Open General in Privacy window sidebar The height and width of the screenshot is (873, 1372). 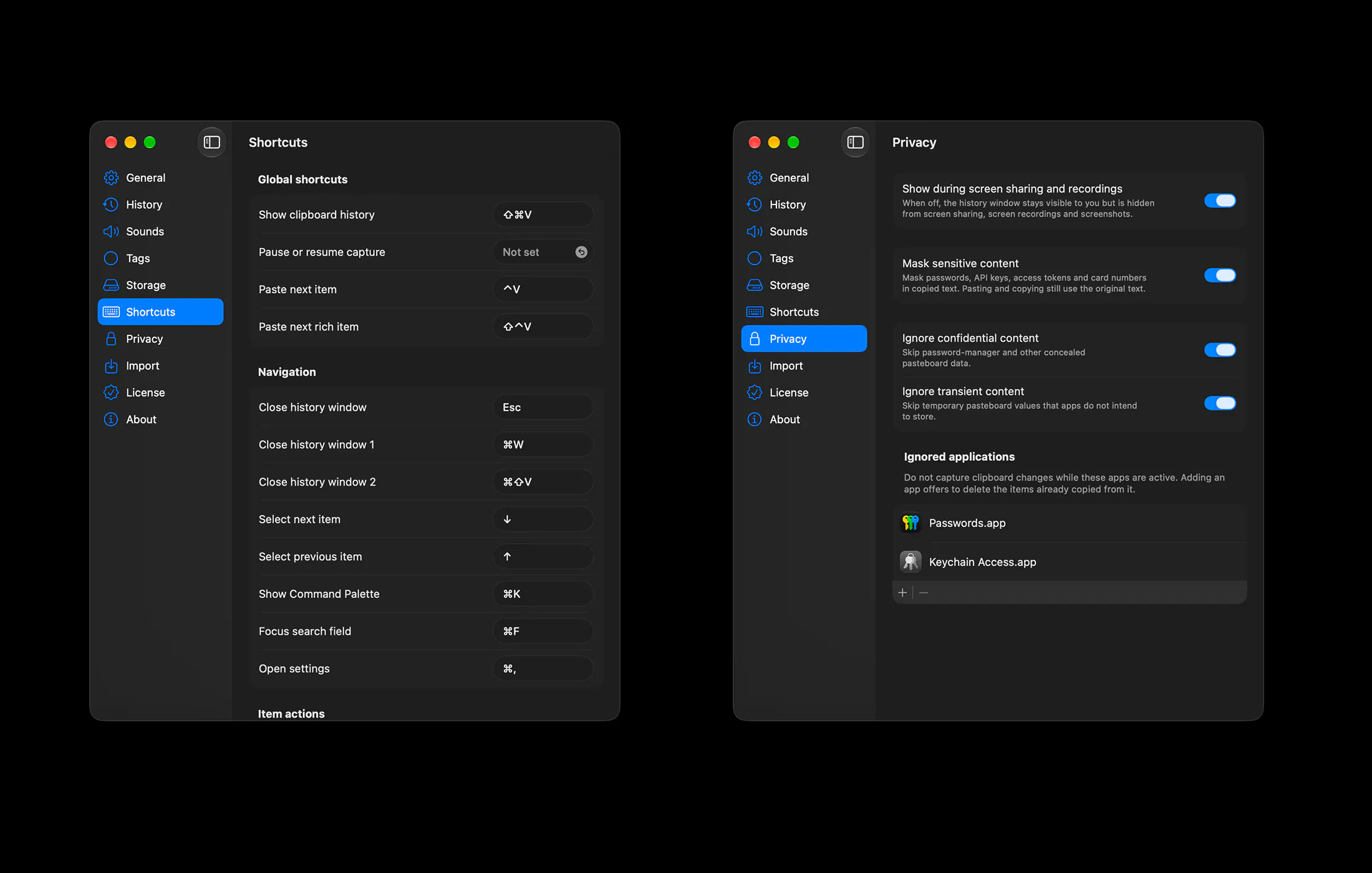point(804,178)
